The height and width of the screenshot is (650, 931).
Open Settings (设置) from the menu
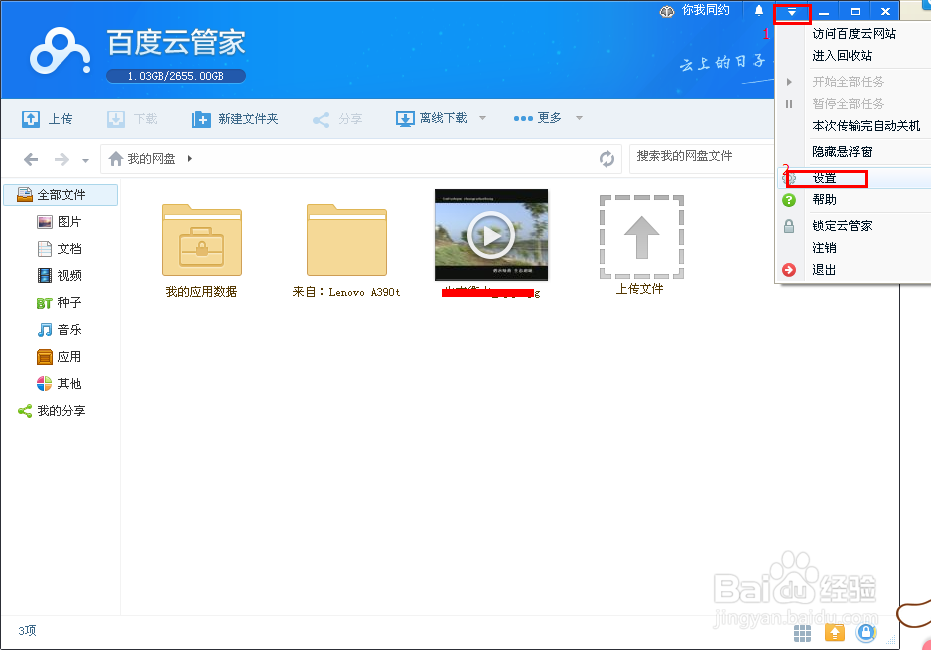pos(854,178)
